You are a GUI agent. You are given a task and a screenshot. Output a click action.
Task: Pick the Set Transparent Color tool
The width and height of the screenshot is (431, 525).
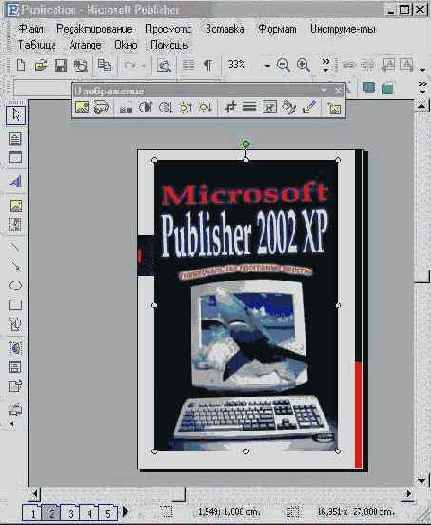point(310,107)
